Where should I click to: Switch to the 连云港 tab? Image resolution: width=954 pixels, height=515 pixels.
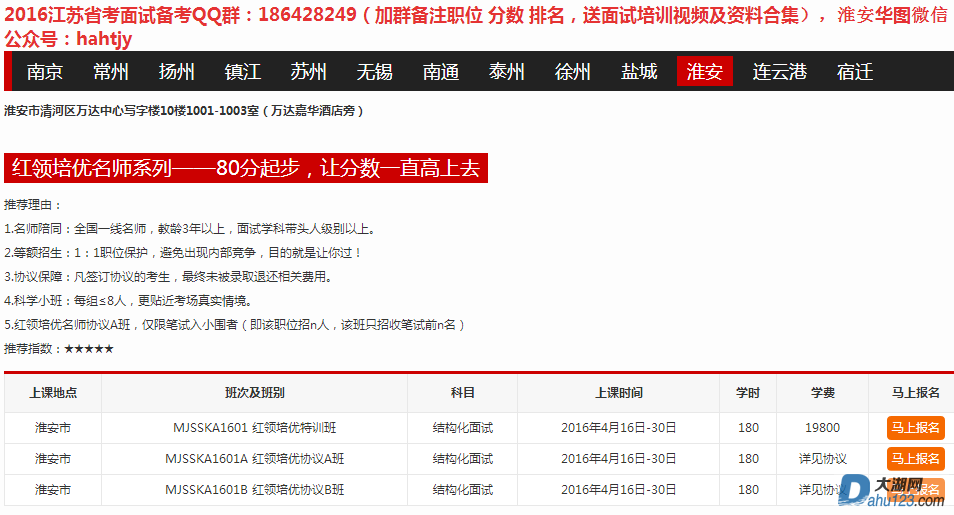pos(779,72)
